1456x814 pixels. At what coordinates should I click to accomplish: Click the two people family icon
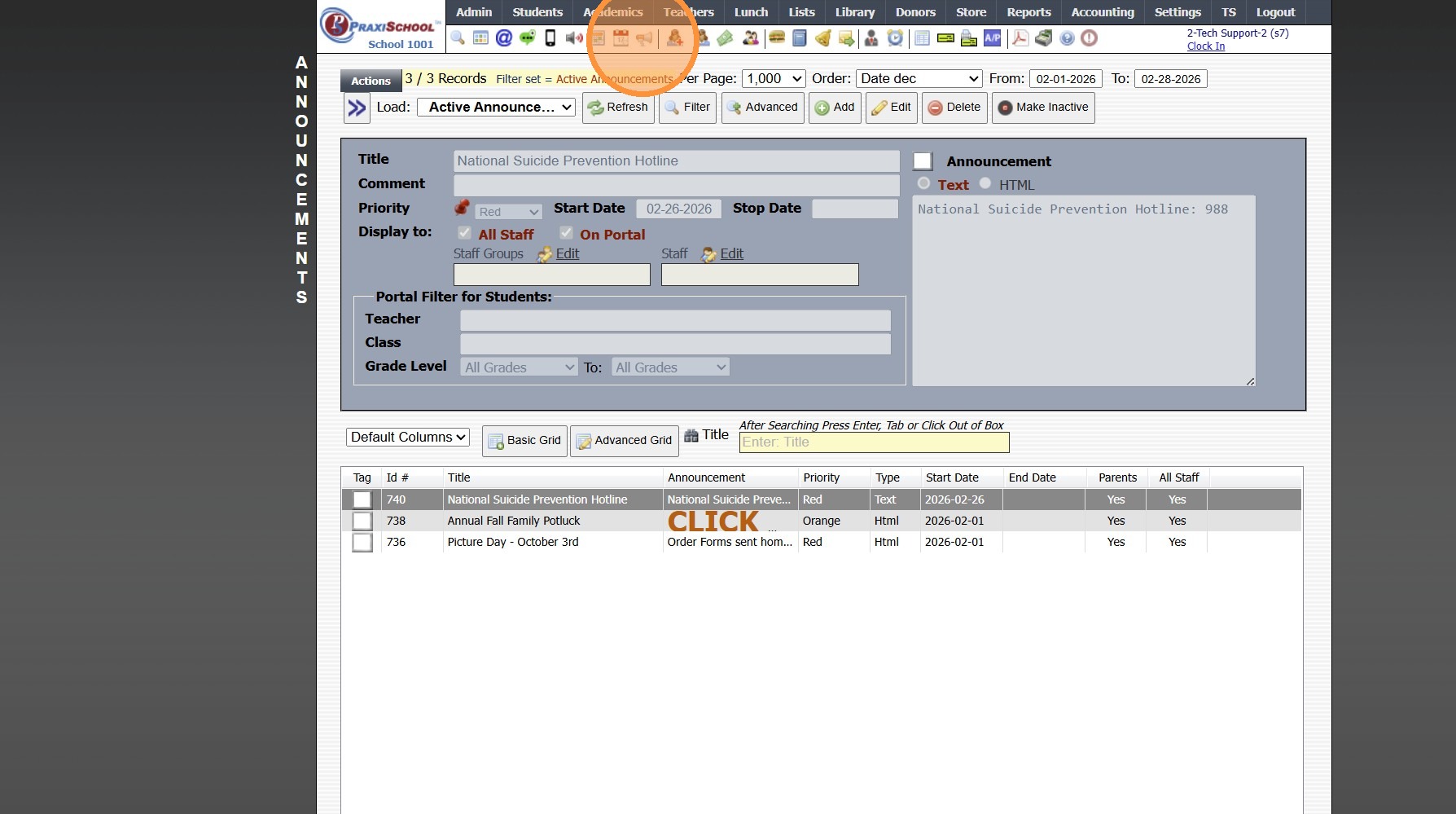pyautogui.click(x=751, y=38)
